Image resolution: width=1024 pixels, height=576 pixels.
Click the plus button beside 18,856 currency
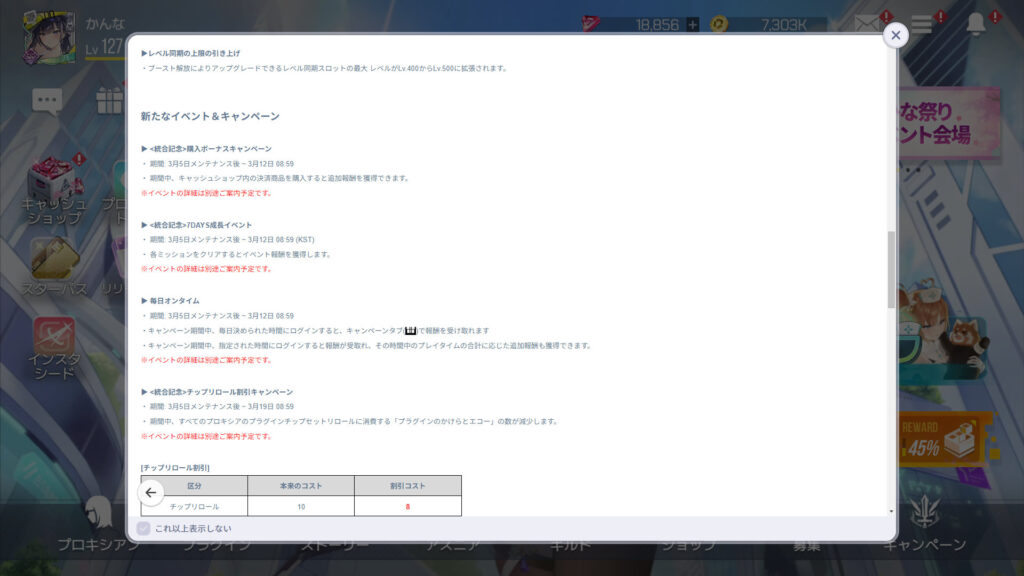tap(692, 25)
